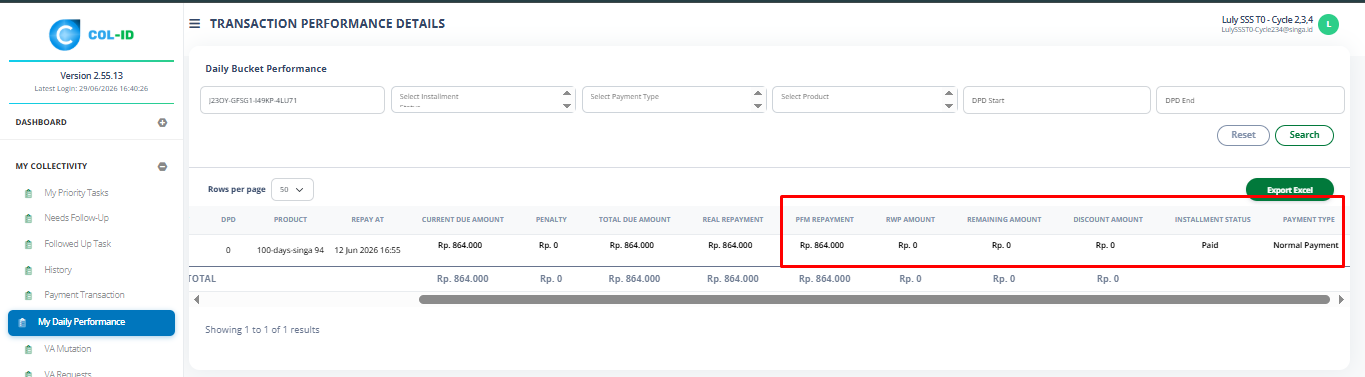Click the REMAINING AMOUNT column header
The width and height of the screenshot is (1365, 377).
(1003, 219)
